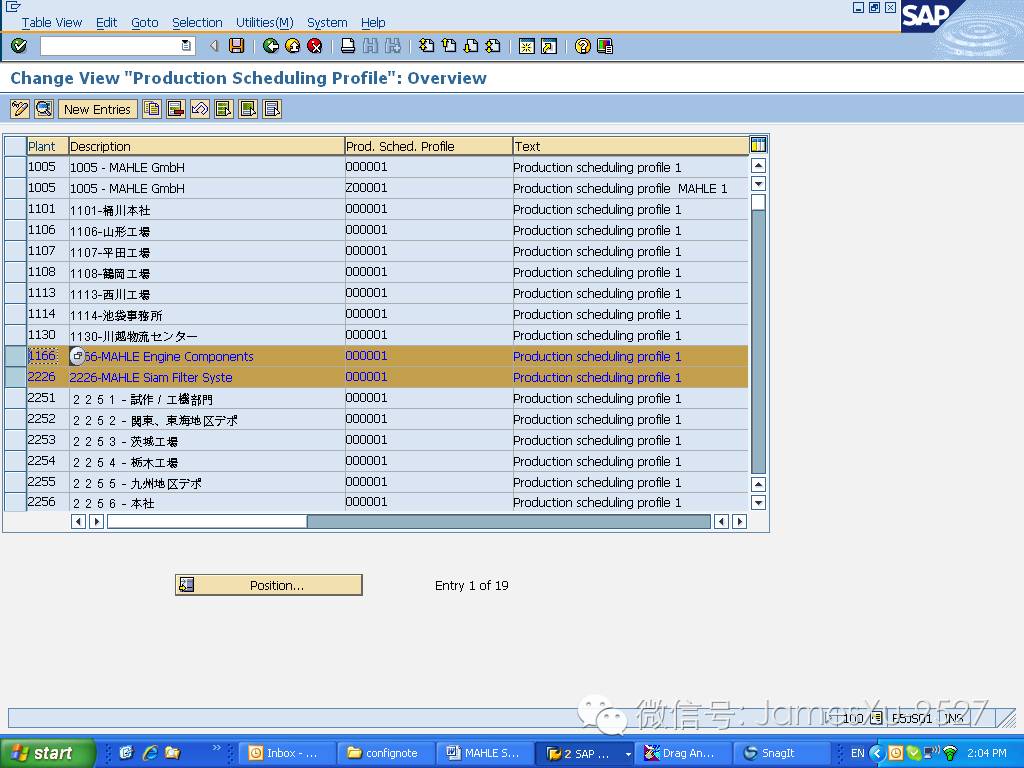Create a new session icon
1024x768 pixels.
pyautogui.click(x=526, y=46)
